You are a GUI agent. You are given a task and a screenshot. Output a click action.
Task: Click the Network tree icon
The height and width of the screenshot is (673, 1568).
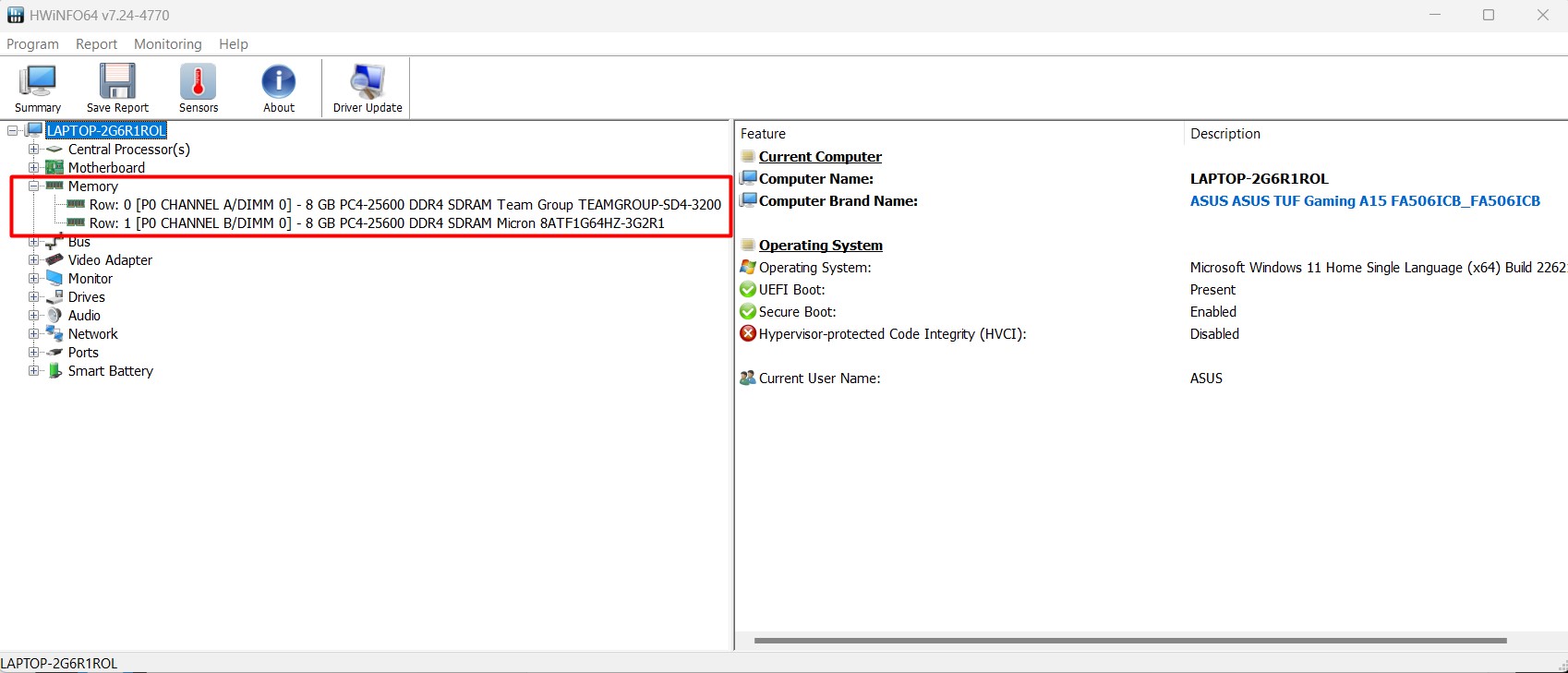[x=54, y=333]
